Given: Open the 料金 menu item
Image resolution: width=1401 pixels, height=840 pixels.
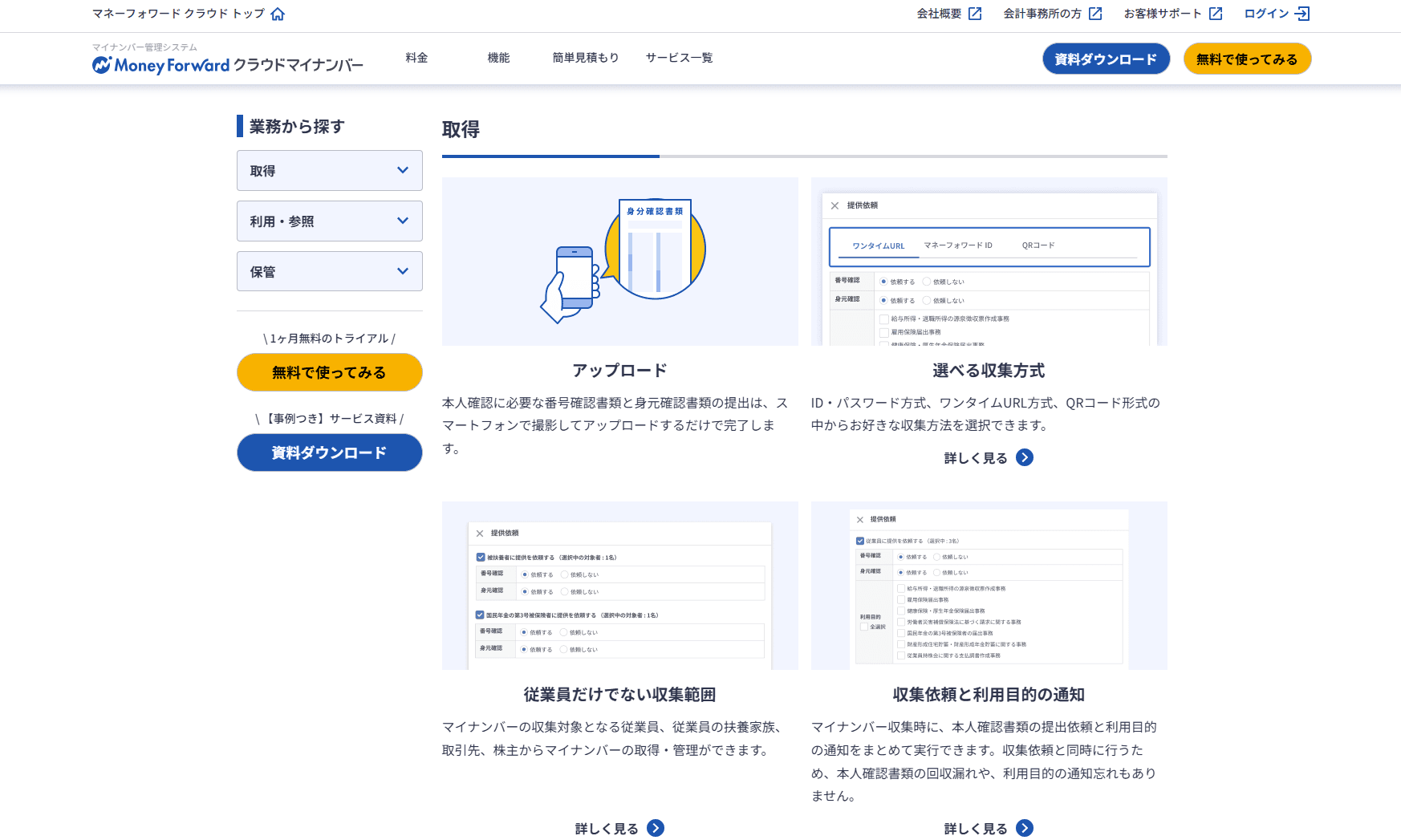Looking at the screenshot, I should [417, 58].
